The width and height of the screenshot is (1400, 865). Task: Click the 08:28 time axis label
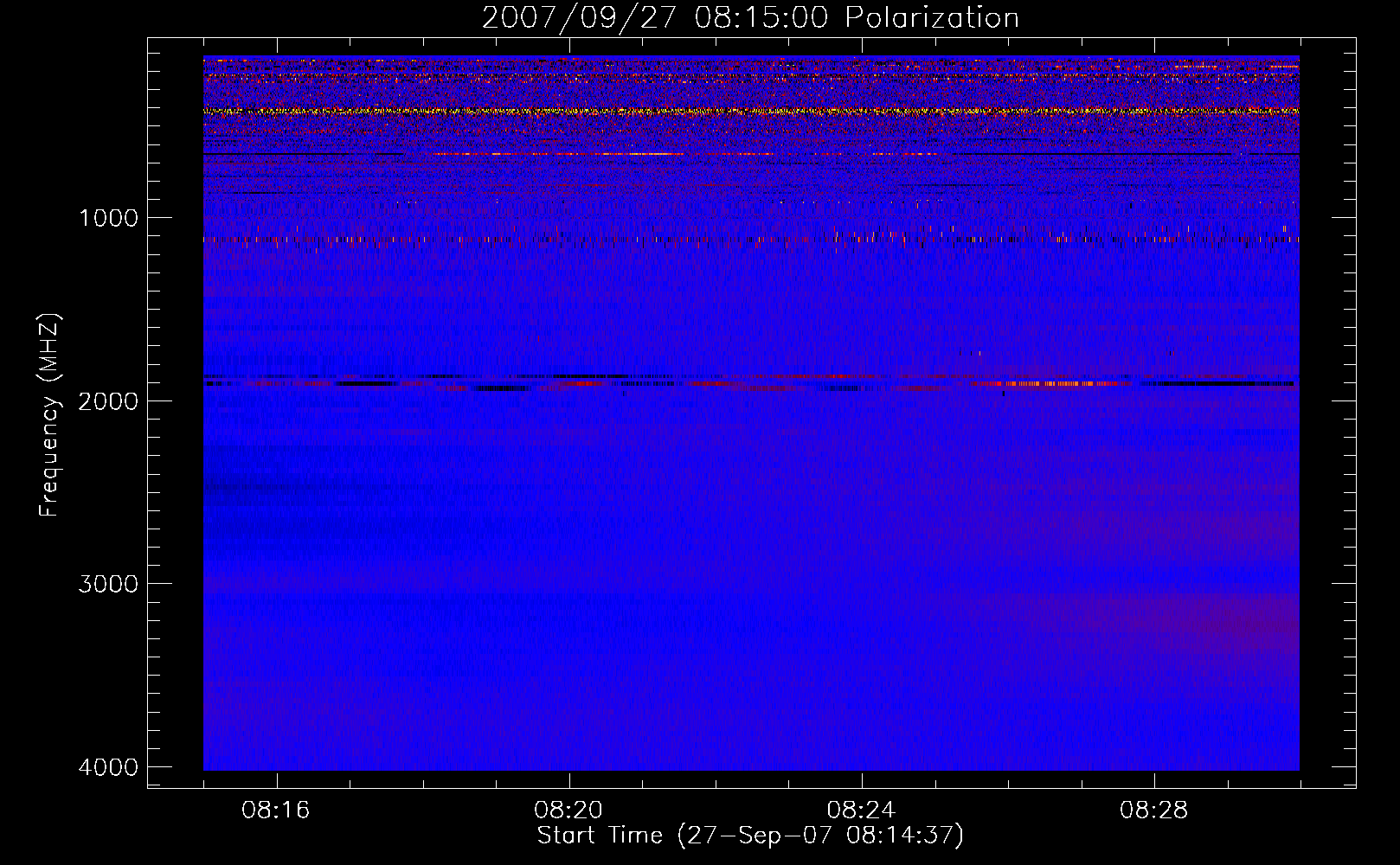point(1153,811)
